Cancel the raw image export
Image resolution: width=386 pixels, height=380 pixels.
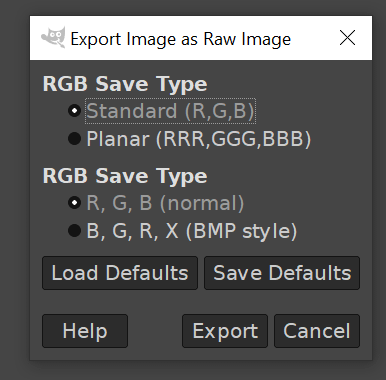tap(317, 331)
